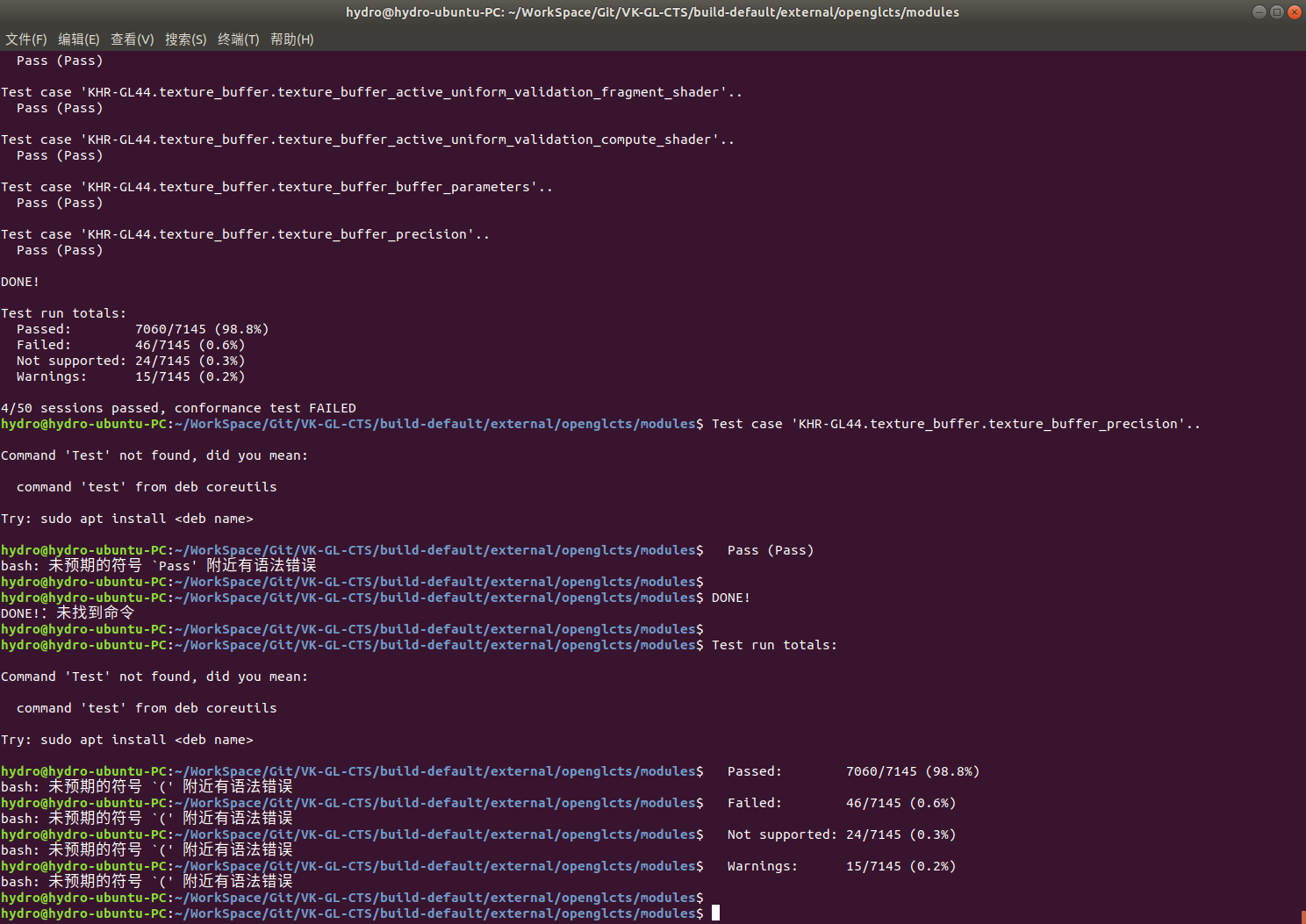
Task: Open the 帮助(H) menu
Action: tap(292, 39)
